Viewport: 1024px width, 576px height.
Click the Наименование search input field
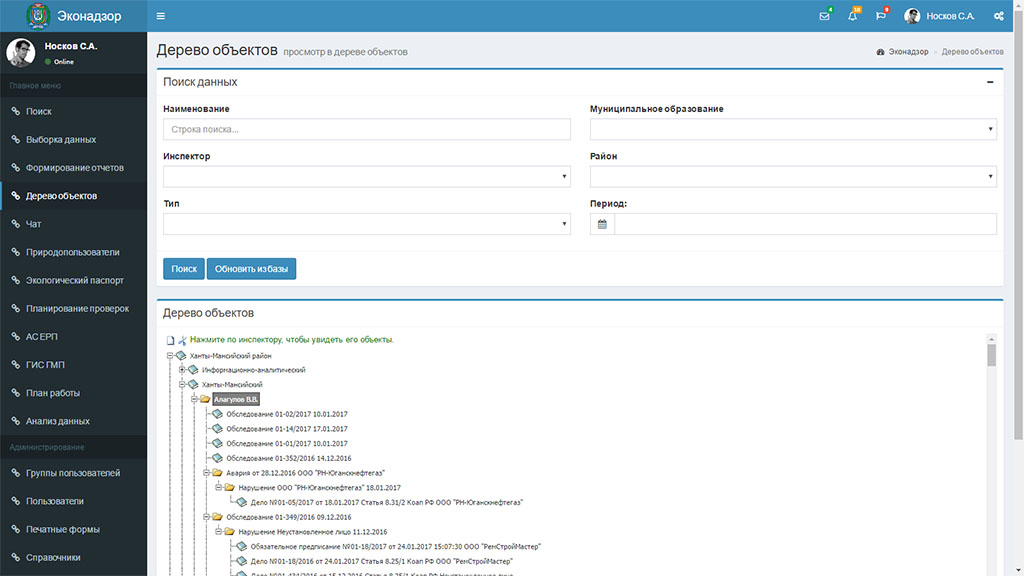(x=366, y=129)
